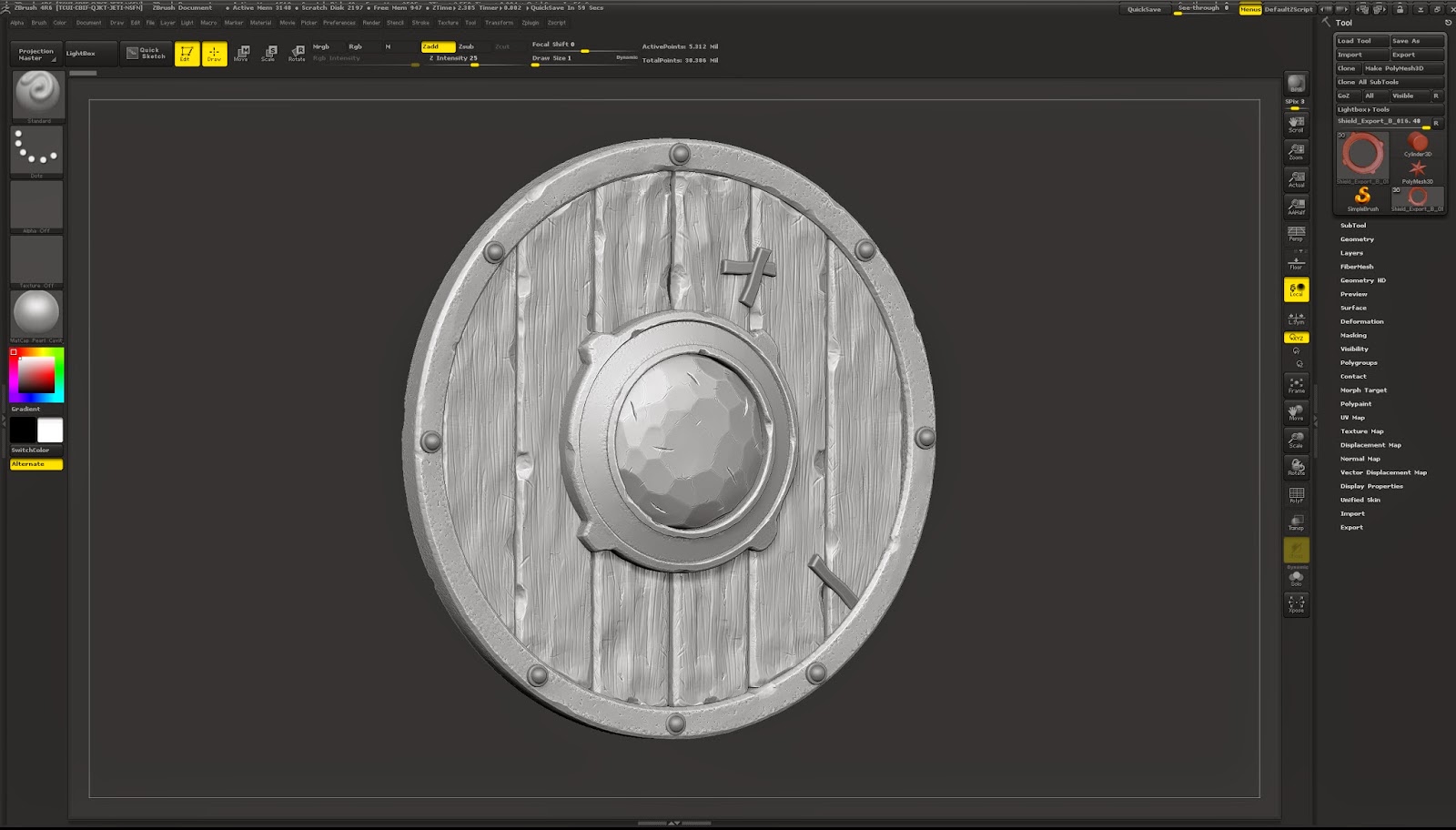
Task: Open the Tool menu in the menu bar
Action: tap(470, 23)
